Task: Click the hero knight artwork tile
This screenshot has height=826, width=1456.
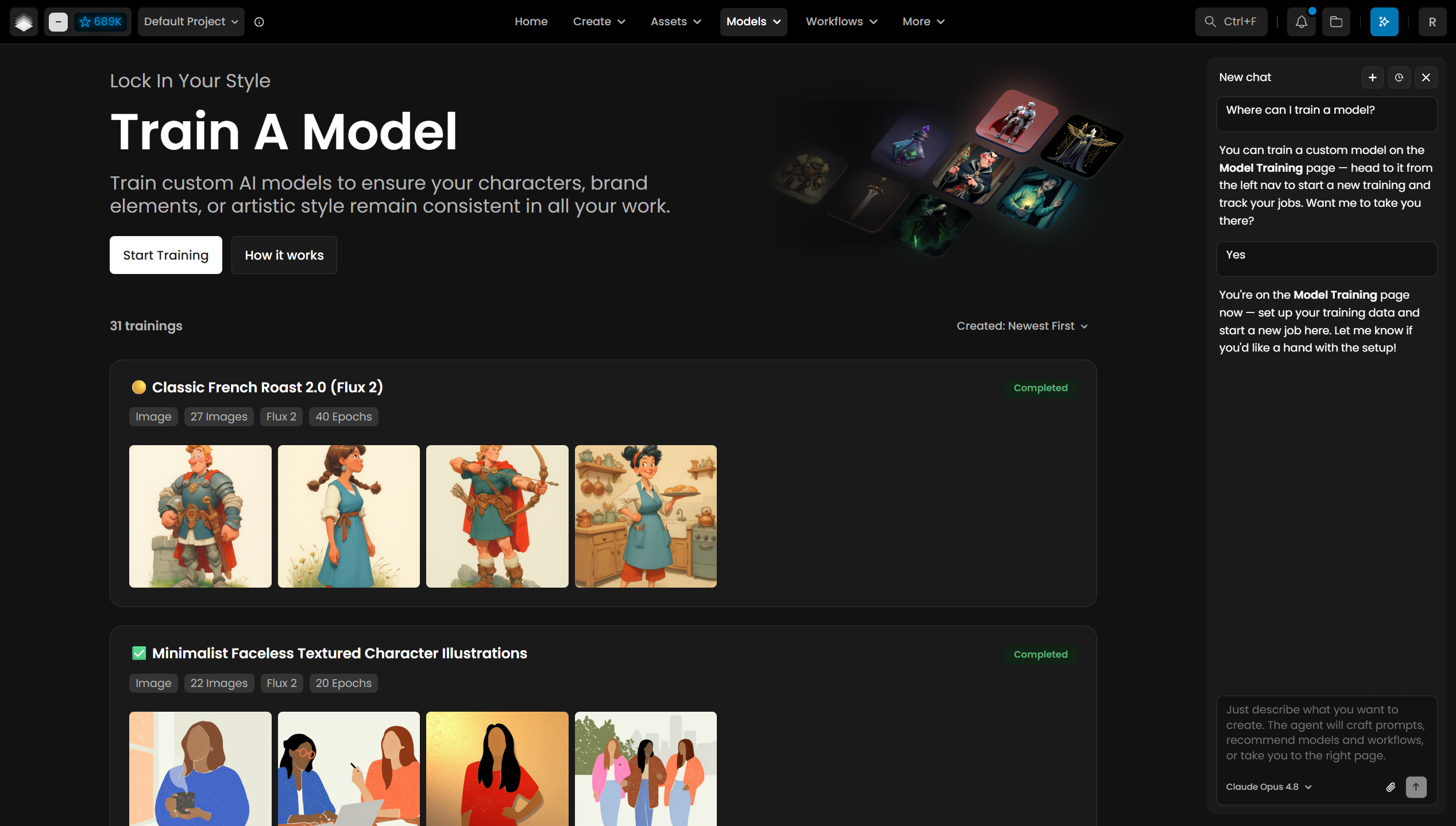Action: click(1017, 121)
